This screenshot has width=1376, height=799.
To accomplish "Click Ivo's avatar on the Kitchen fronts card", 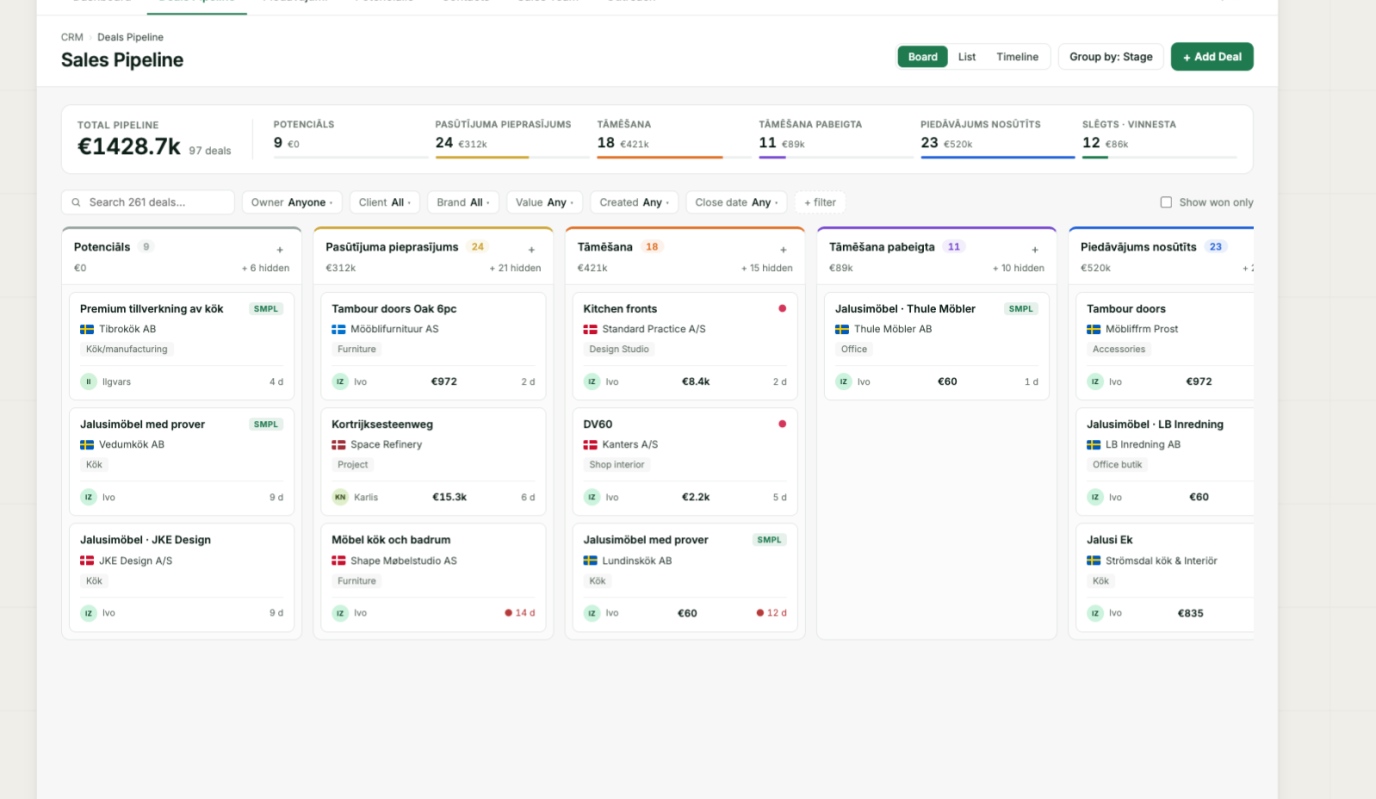I will [592, 382].
